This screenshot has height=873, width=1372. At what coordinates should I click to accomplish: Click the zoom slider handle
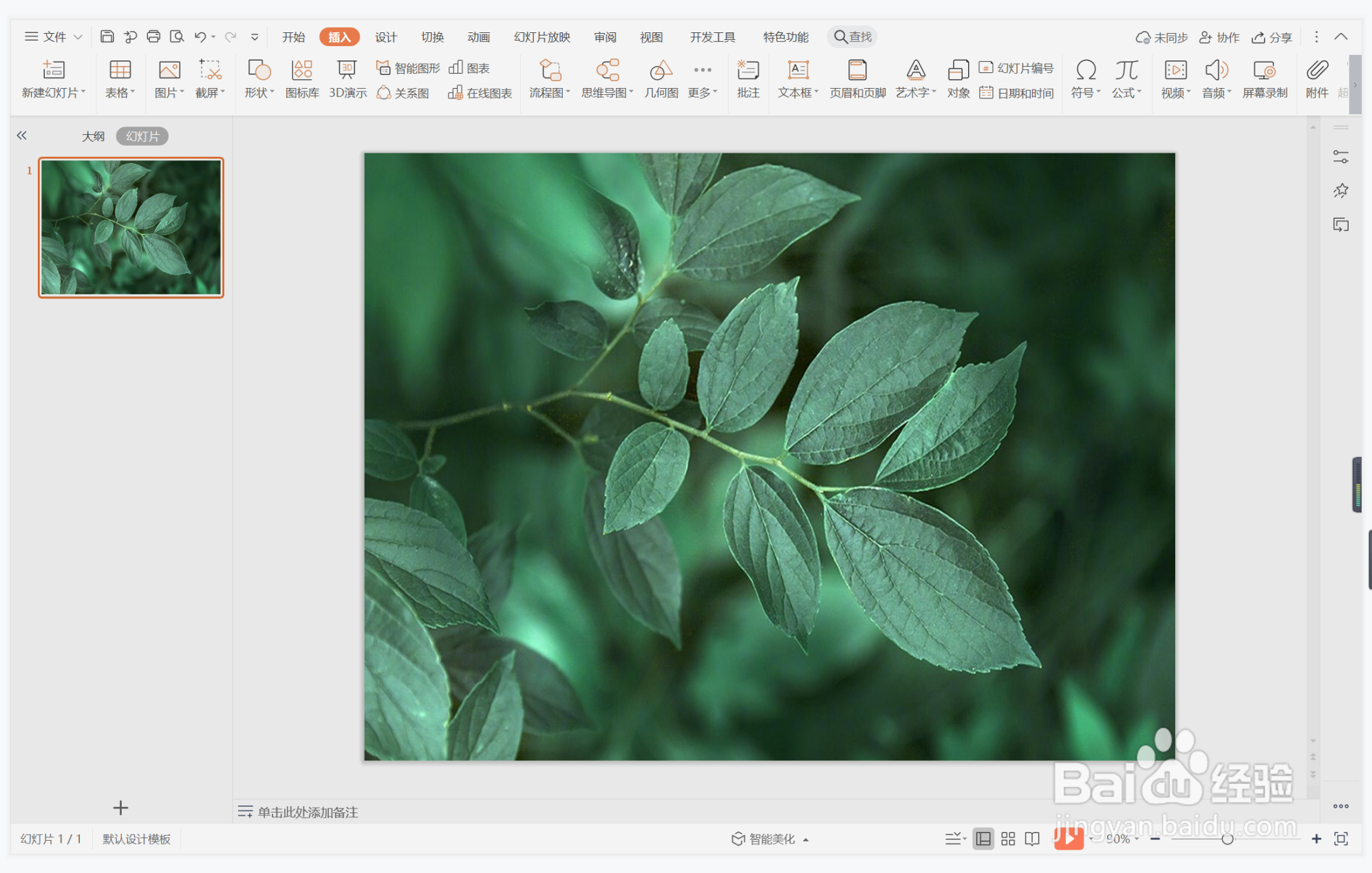tap(1227, 839)
